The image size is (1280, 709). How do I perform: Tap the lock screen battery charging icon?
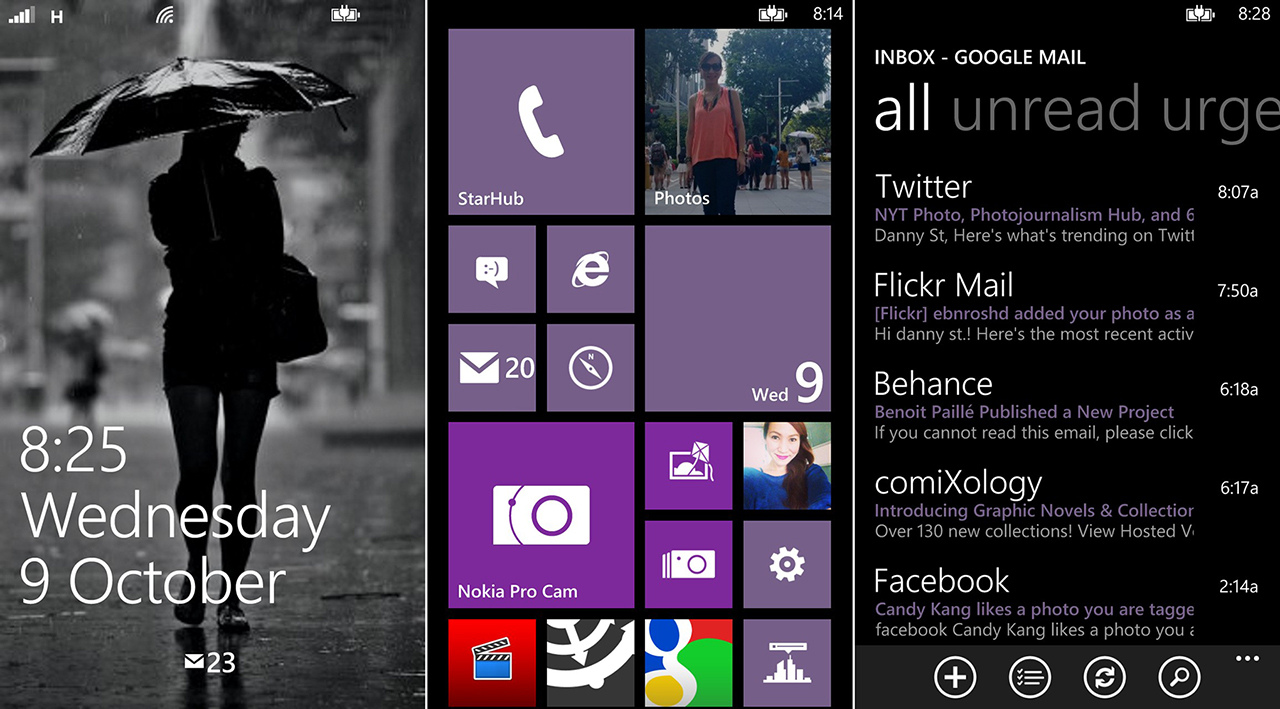(x=345, y=15)
